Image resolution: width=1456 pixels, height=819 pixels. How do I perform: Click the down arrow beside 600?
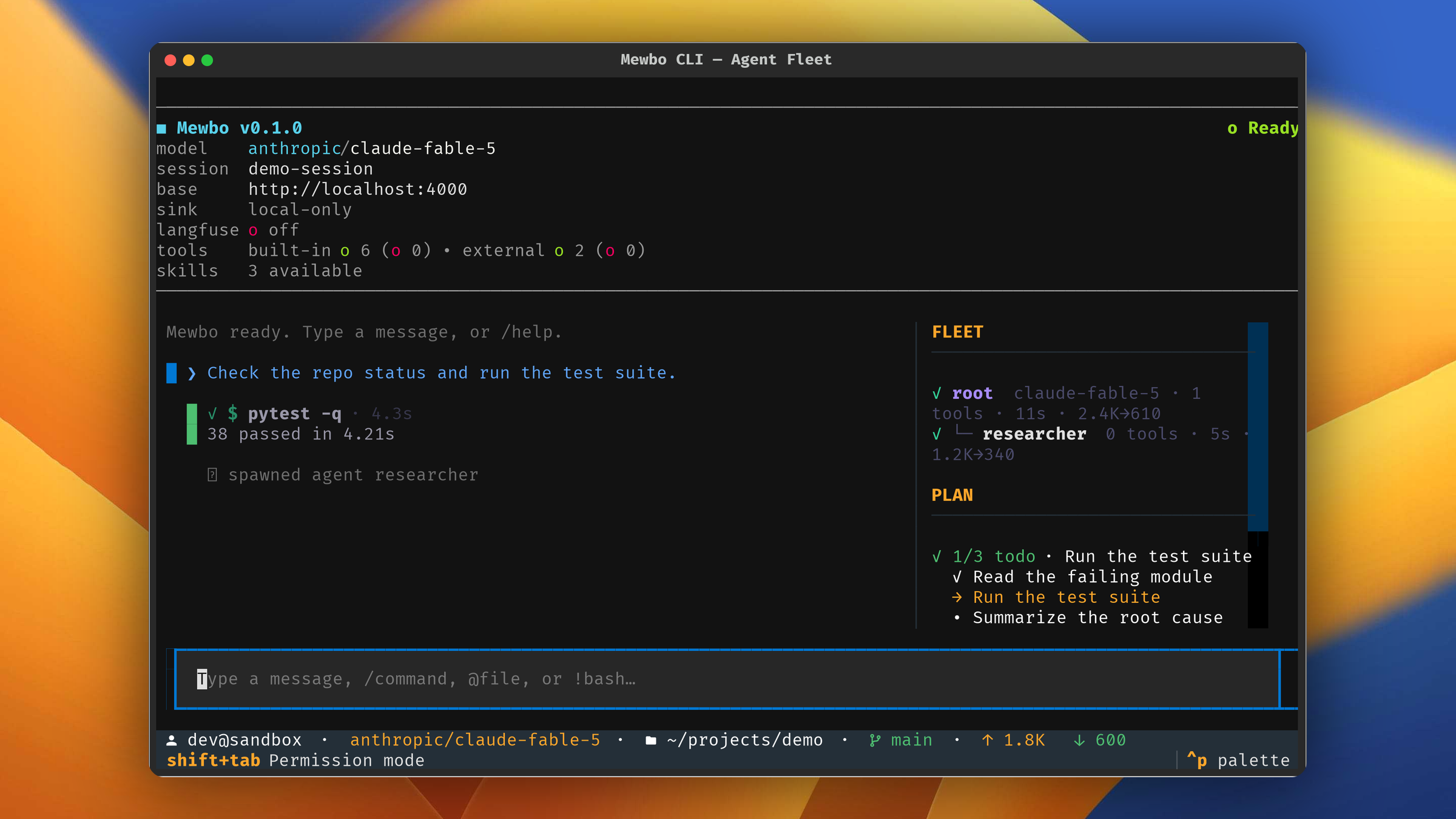pyautogui.click(x=1079, y=740)
